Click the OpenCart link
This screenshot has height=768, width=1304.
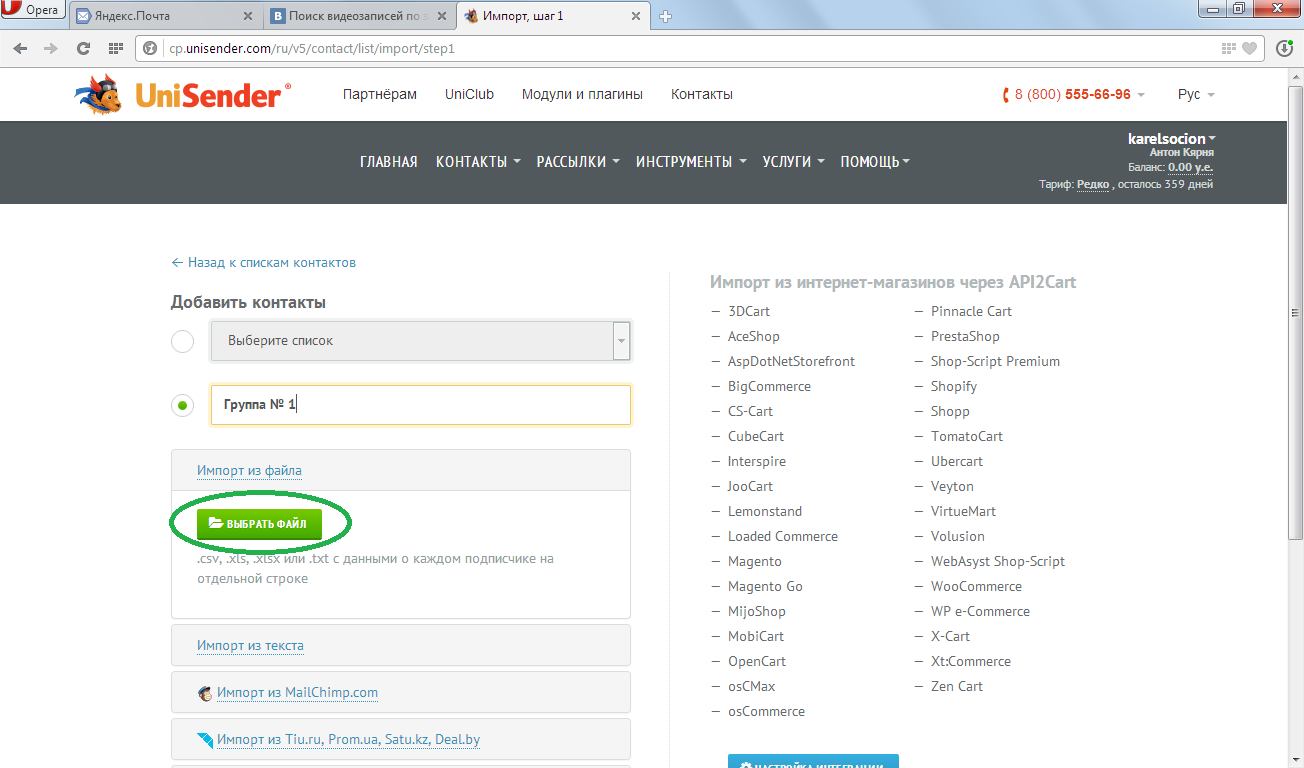click(x=757, y=661)
